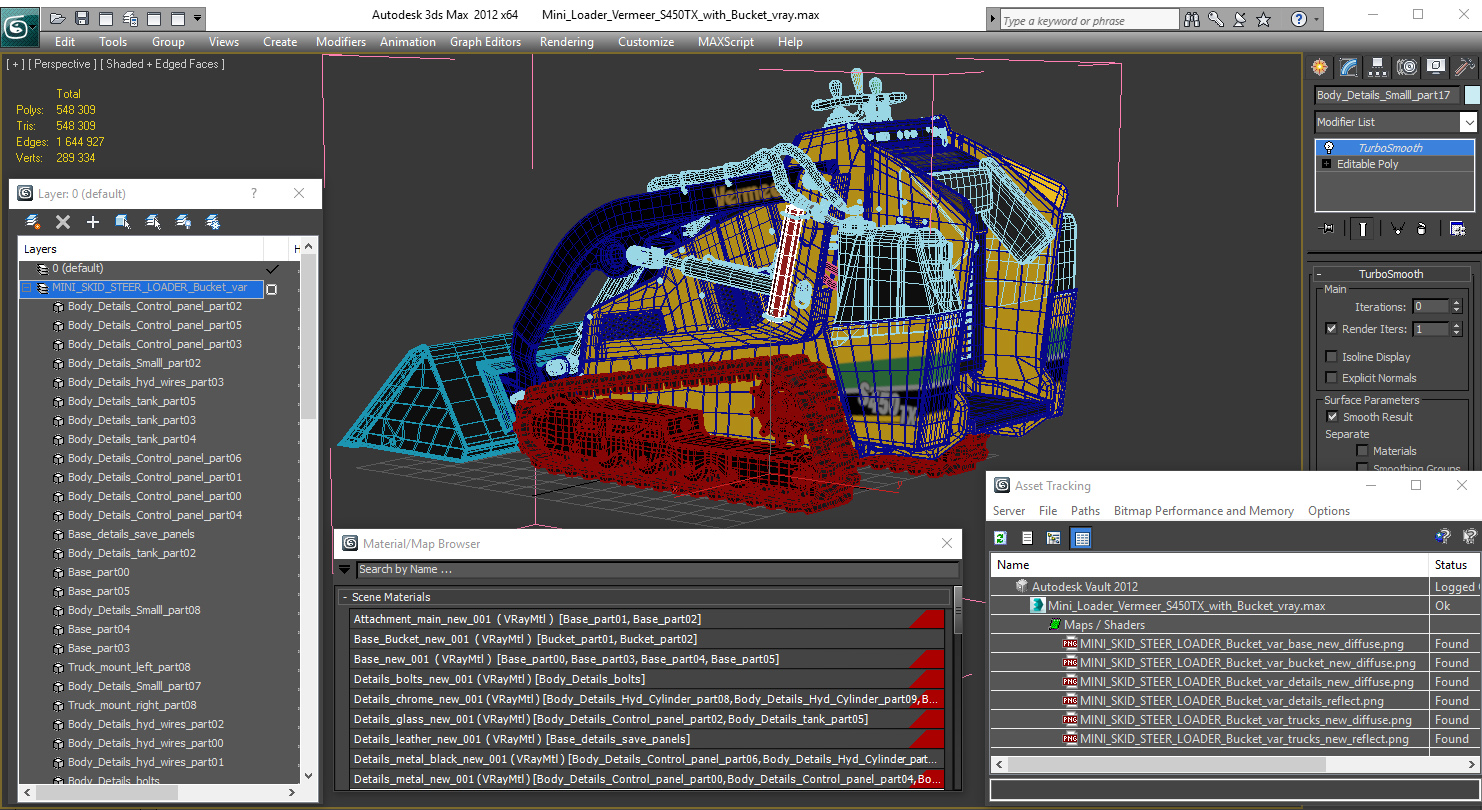This screenshot has height=810, width=1482.
Task: Open Paths menu in Asset Tracking
Action: (x=1085, y=511)
